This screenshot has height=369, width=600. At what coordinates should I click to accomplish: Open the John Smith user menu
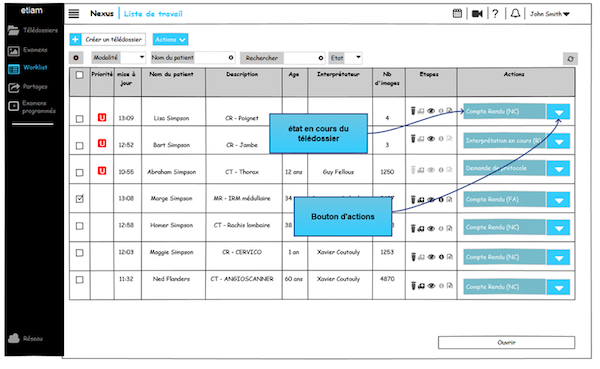[x=549, y=14]
